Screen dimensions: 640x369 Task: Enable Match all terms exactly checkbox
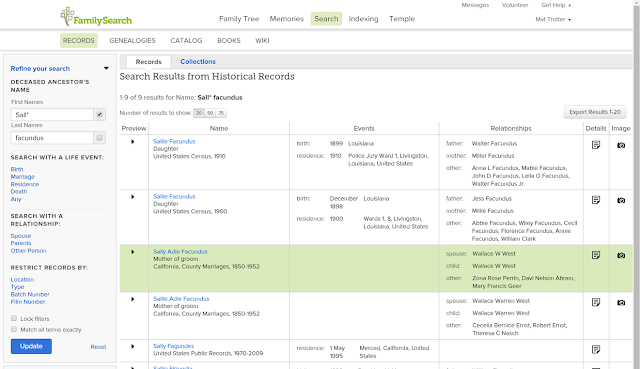[14, 329]
